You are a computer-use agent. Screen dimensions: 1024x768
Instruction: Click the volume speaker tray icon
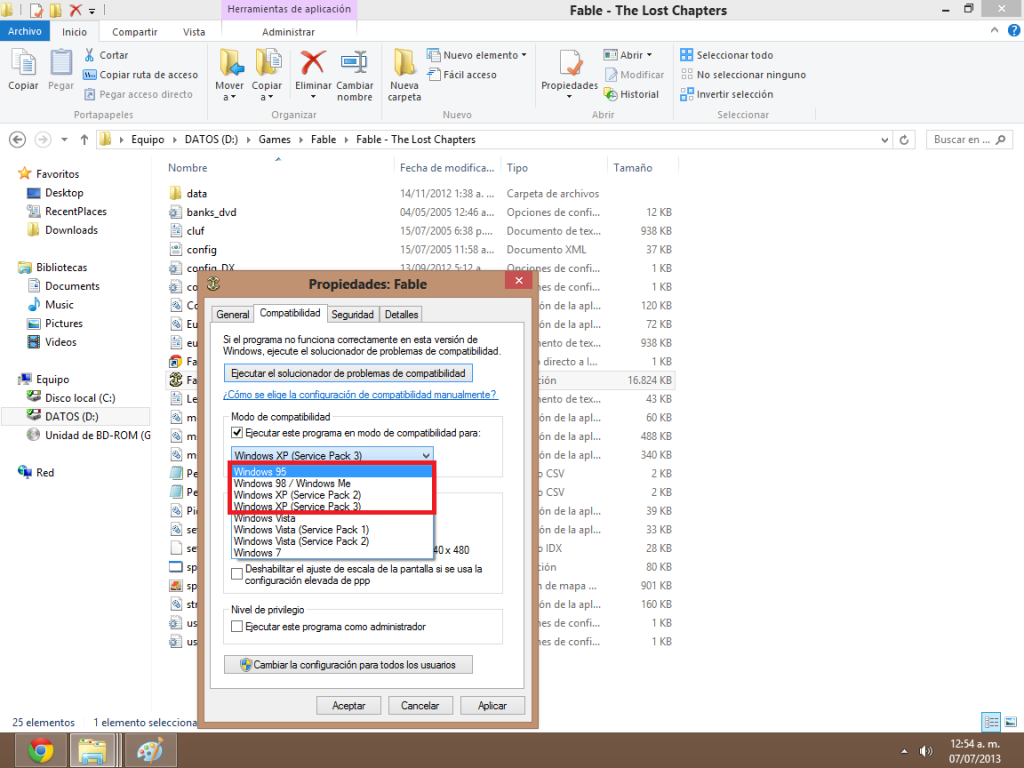[x=925, y=751]
